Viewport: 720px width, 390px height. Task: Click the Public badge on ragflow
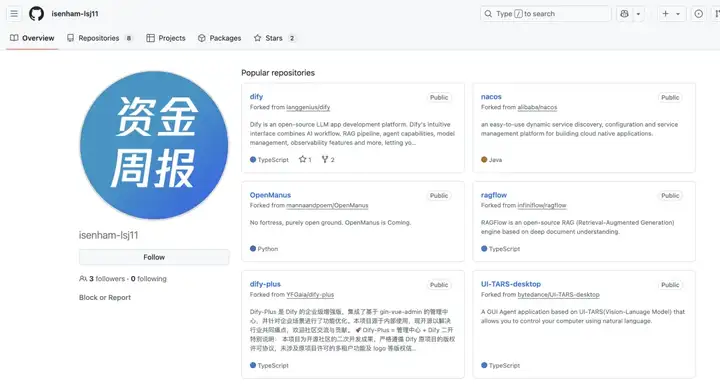tap(670, 196)
